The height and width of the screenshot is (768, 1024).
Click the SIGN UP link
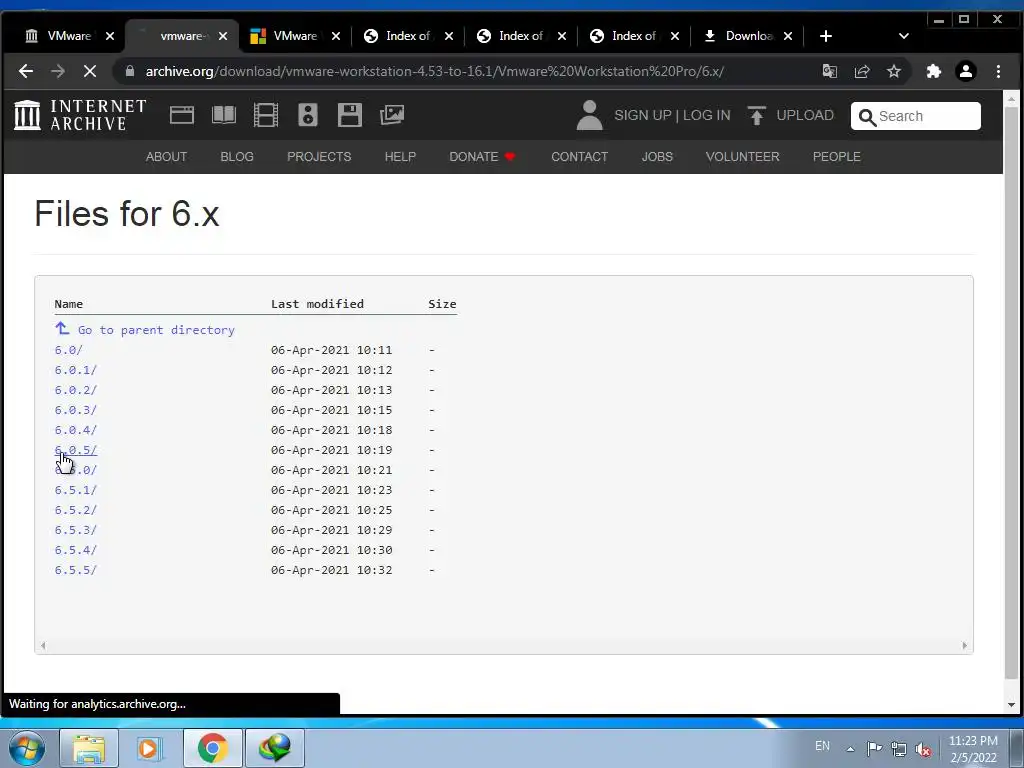[x=643, y=116]
